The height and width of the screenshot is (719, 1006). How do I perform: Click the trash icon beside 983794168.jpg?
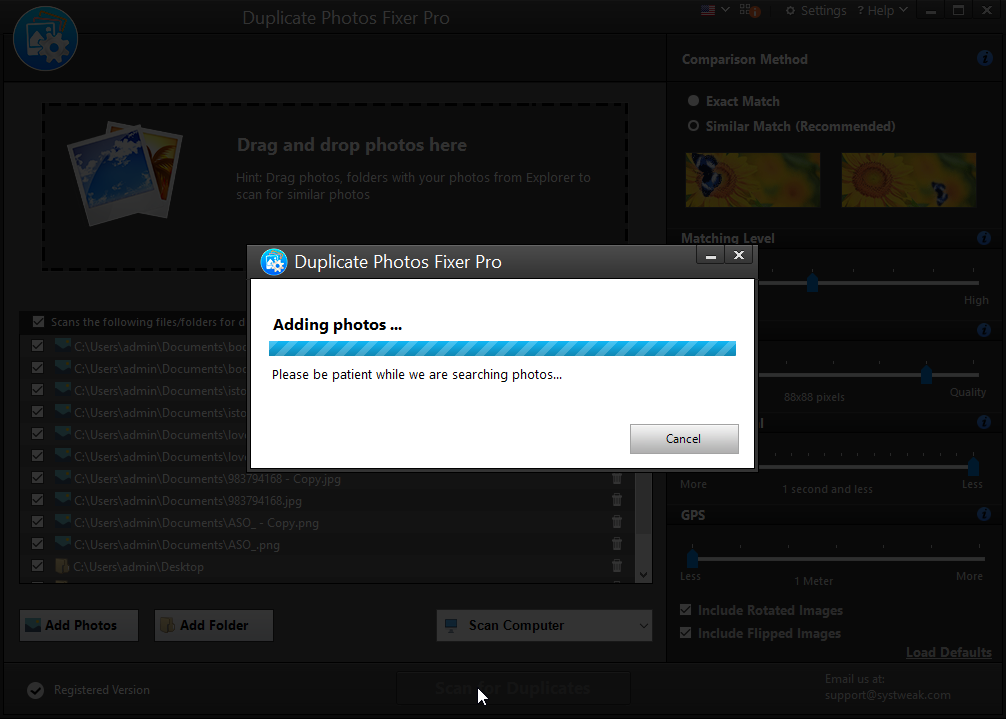point(616,500)
